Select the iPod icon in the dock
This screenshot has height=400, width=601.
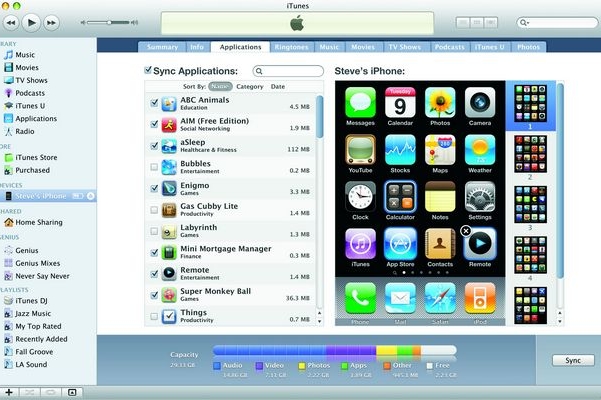click(480, 298)
